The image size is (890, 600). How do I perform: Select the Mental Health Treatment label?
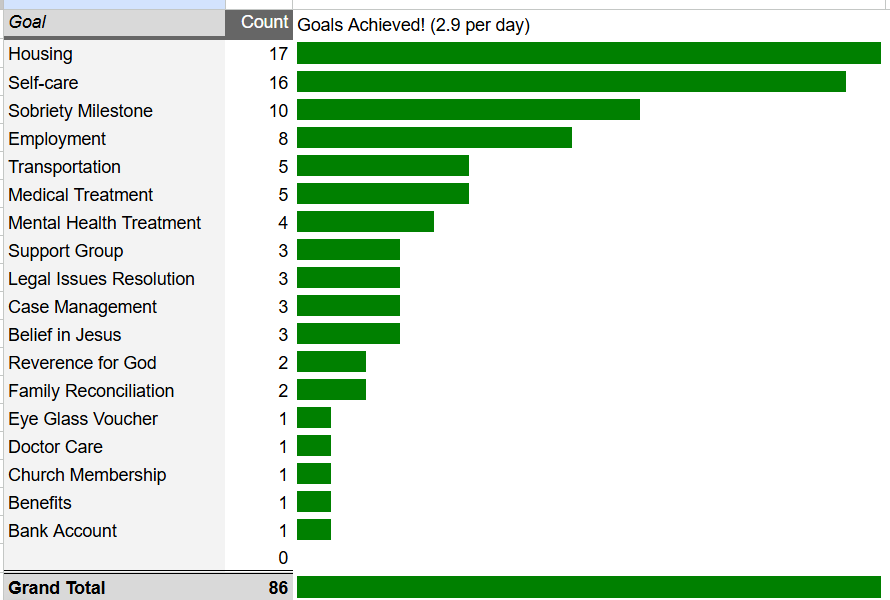click(x=104, y=223)
